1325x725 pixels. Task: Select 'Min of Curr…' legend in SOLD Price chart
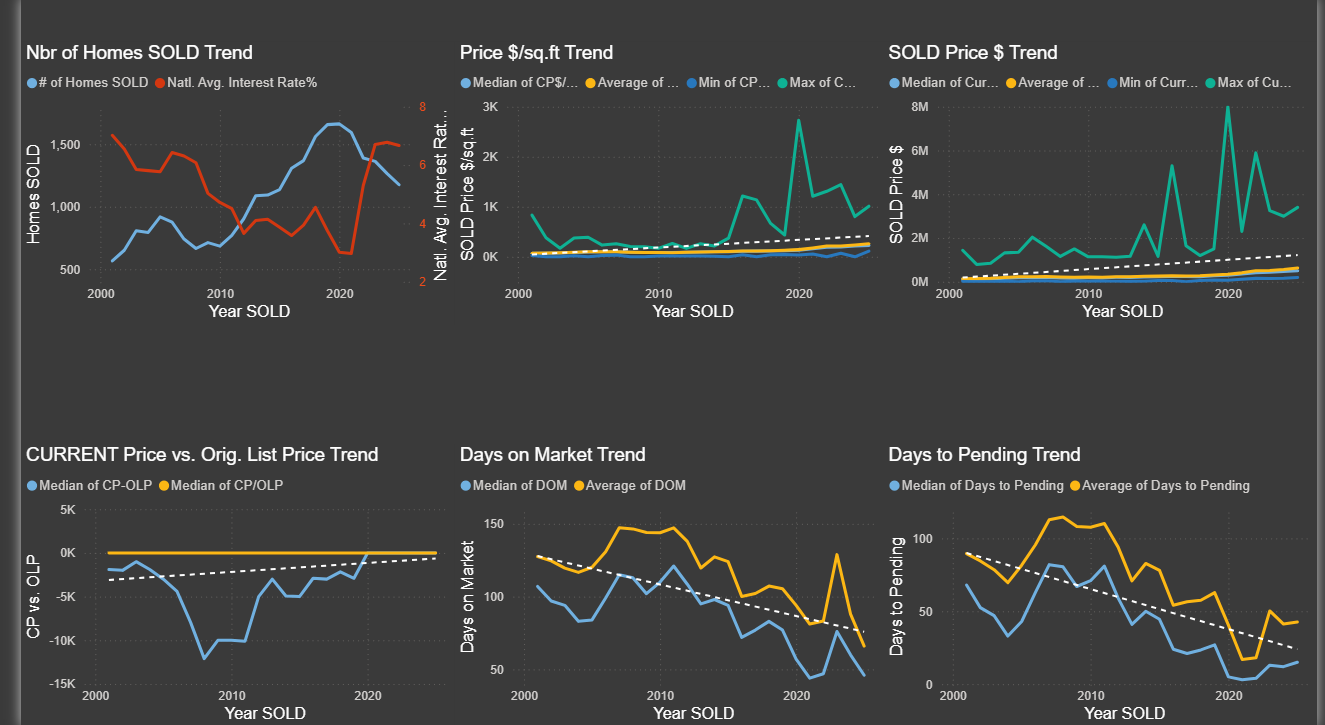(1158, 82)
